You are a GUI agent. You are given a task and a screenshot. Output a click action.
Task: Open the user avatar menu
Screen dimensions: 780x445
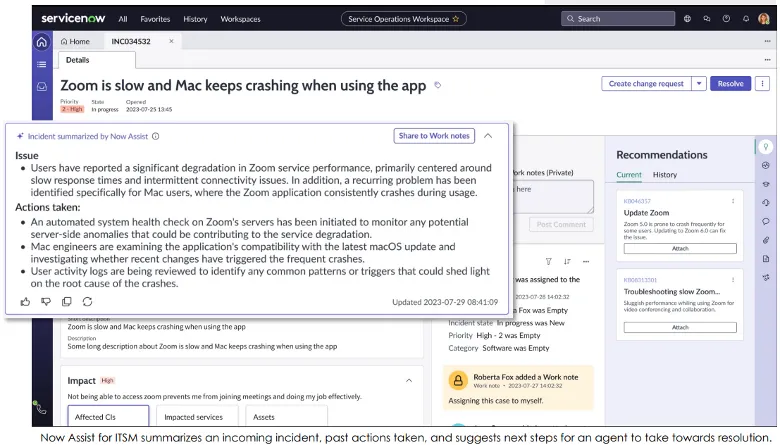pyautogui.click(x=764, y=19)
